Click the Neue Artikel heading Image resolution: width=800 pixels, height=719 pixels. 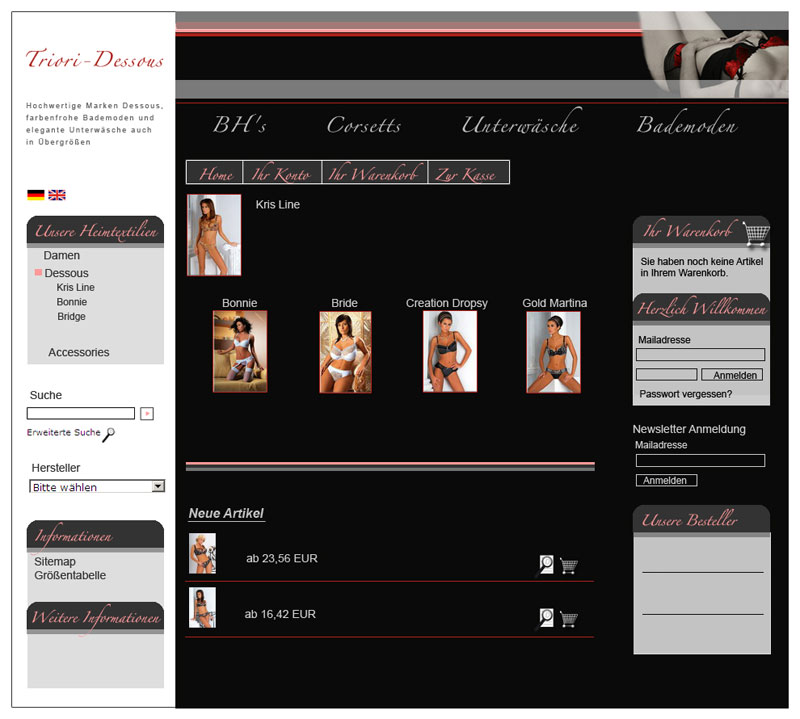click(x=226, y=513)
